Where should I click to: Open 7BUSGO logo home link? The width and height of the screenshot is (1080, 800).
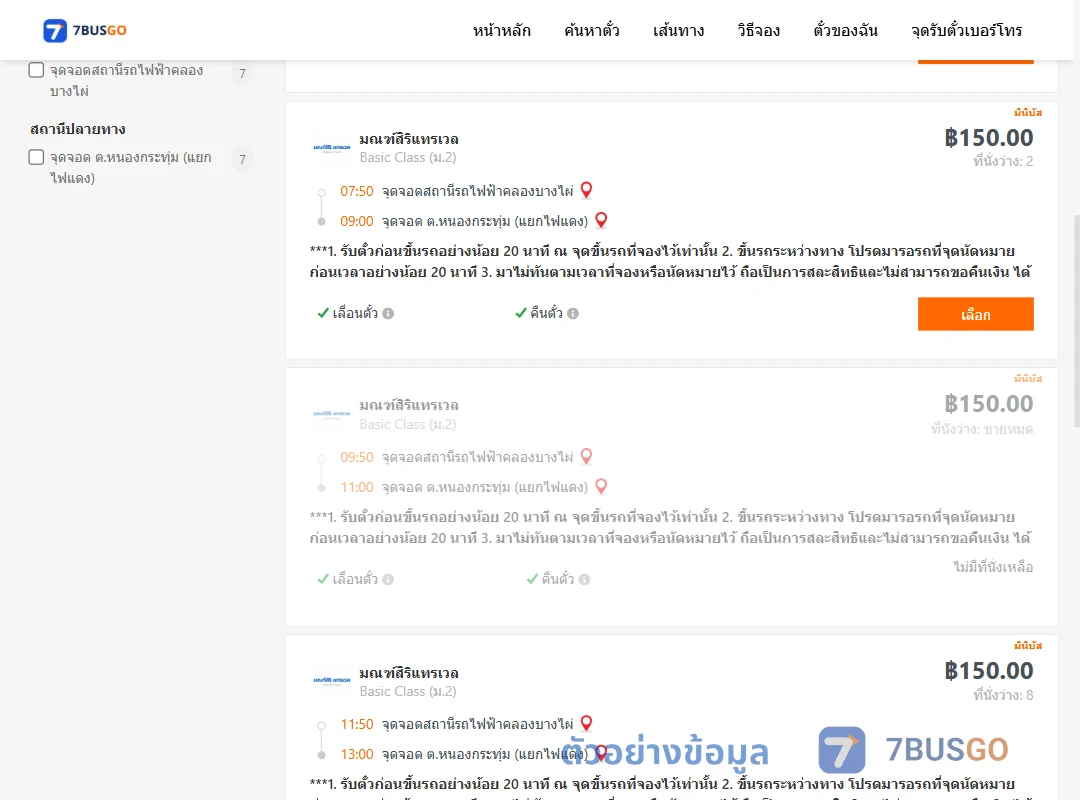point(85,30)
